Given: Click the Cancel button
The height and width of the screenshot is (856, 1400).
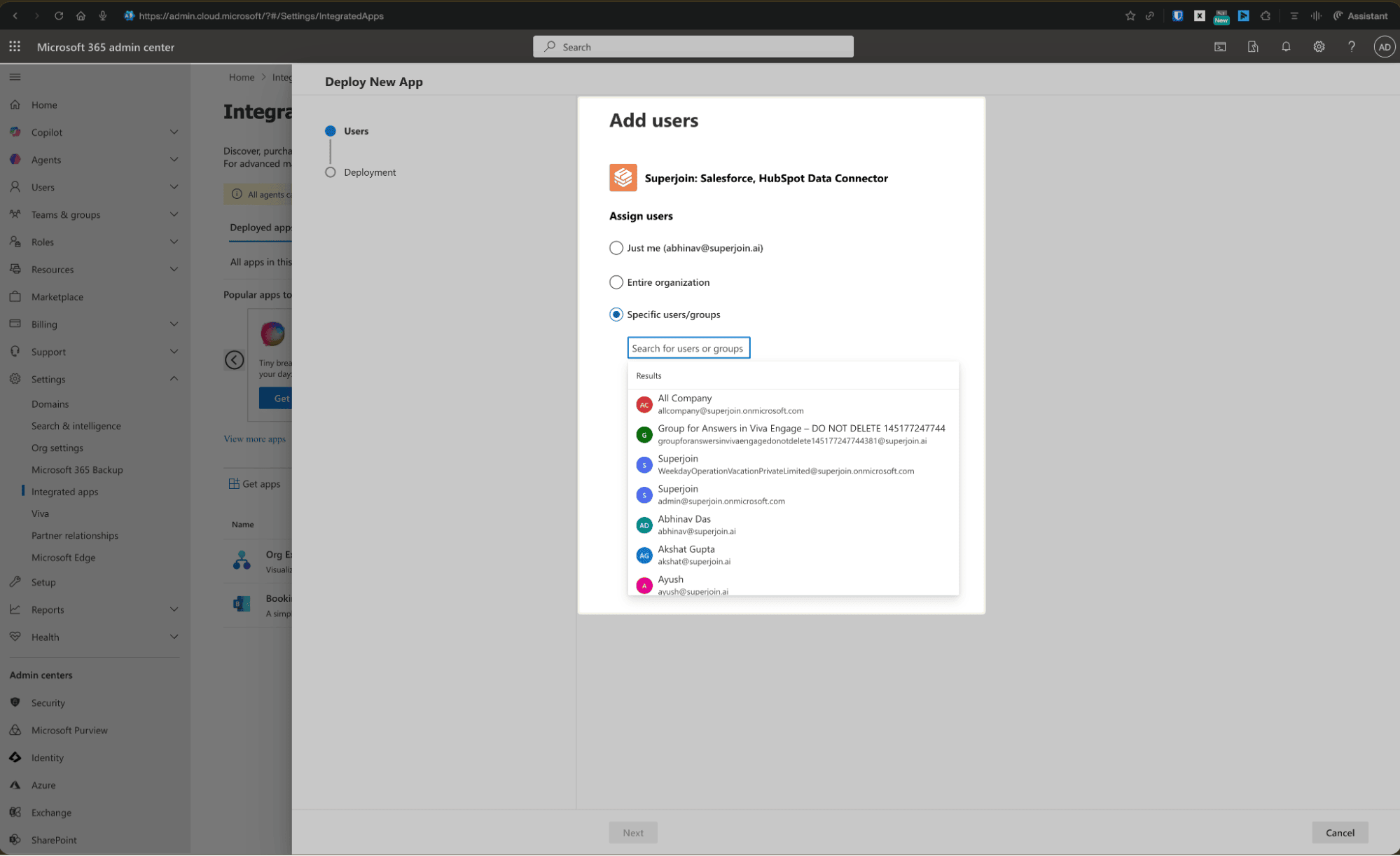Looking at the screenshot, I should pos(1339,832).
